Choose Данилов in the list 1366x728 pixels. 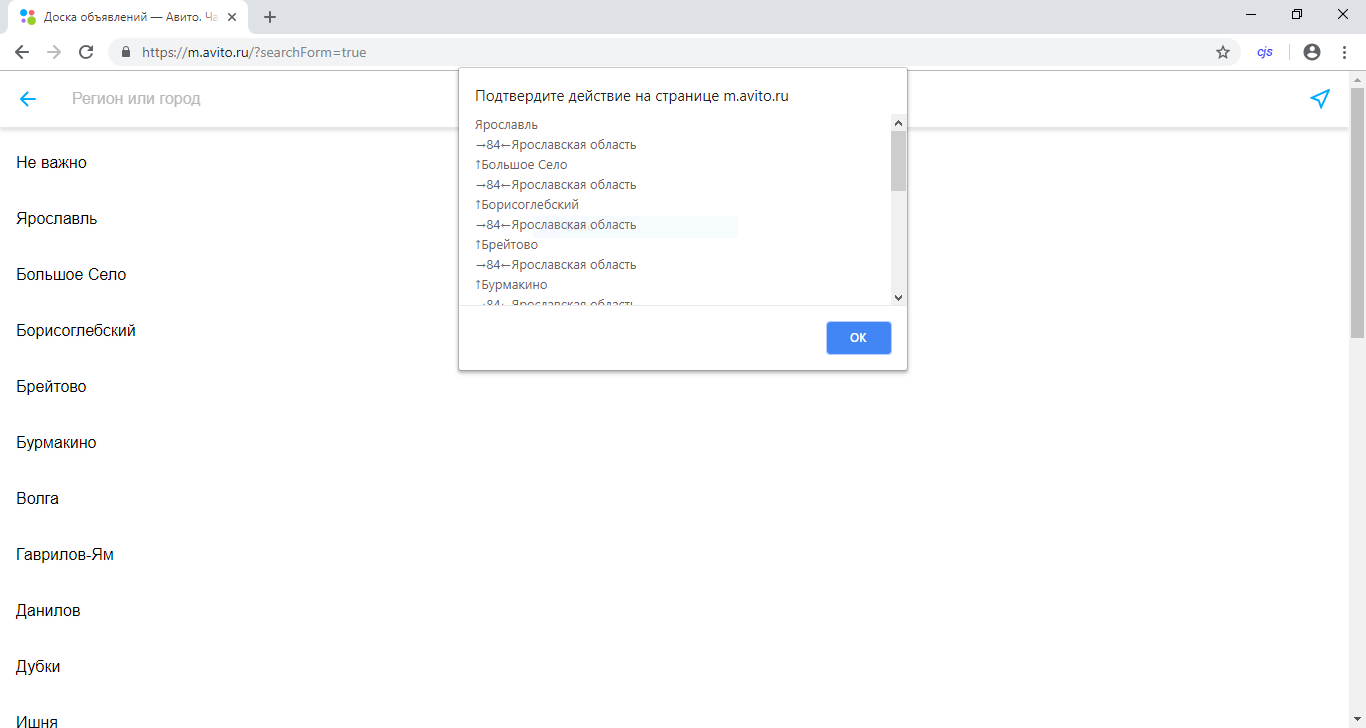(x=48, y=610)
